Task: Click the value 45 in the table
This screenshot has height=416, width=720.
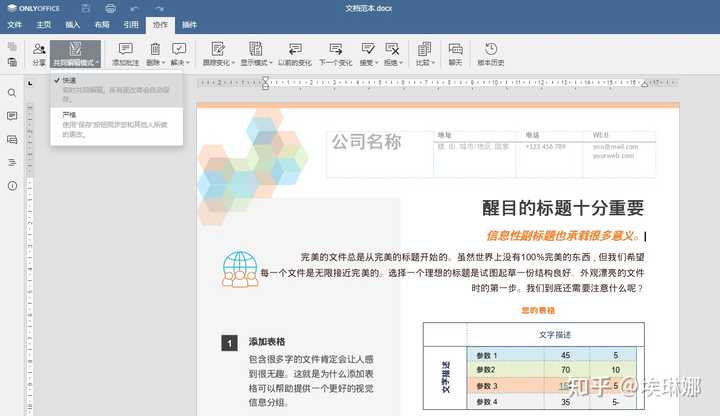Action: click(565, 355)
